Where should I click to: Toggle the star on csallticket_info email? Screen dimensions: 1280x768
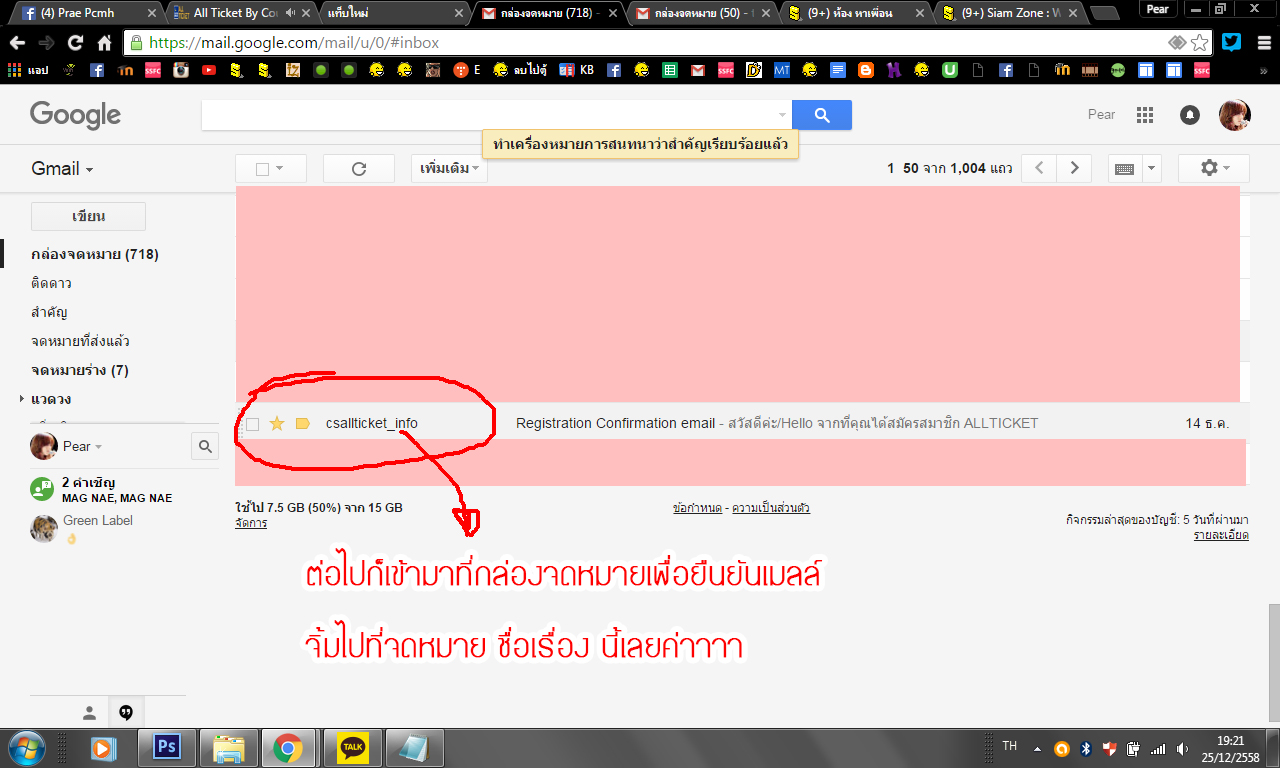(x=277, y=424)
